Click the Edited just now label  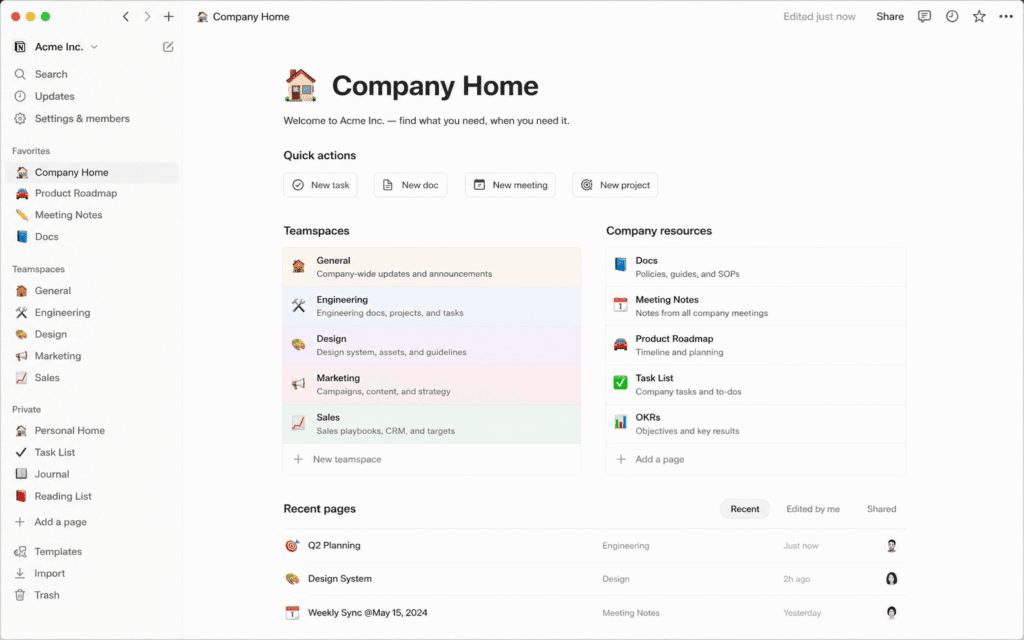coord(819,16)
